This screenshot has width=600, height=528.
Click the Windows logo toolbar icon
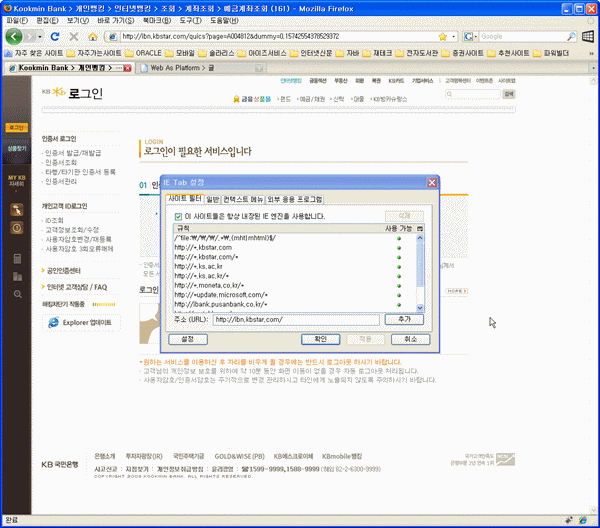[588, 36]
